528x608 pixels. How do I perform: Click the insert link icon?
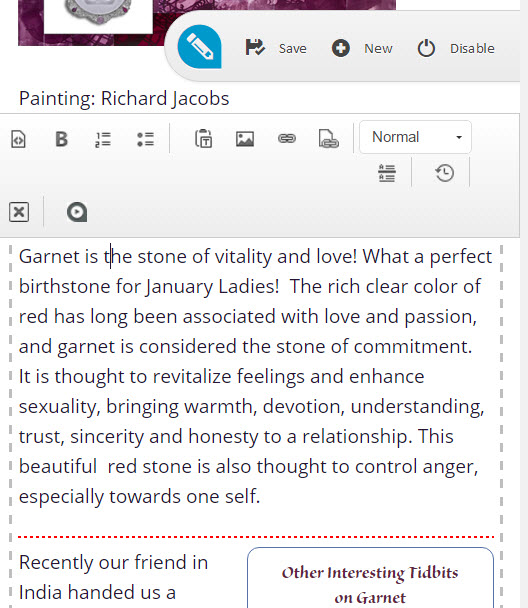[x=287, y=138]
